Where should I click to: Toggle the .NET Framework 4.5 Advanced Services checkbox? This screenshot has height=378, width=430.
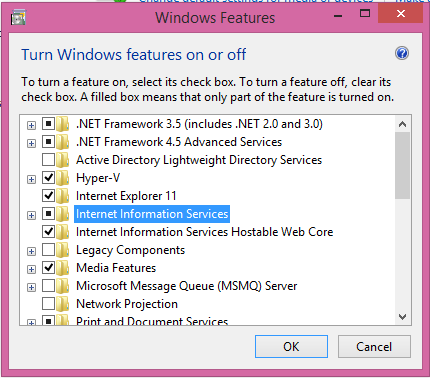pyautogui.click(x=48, y=142)
